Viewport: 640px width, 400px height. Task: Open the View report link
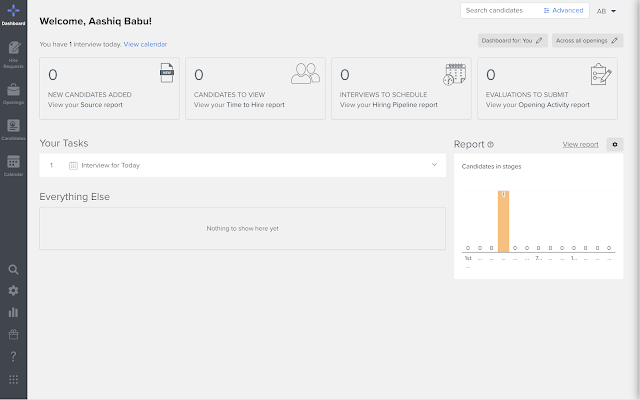580,144
